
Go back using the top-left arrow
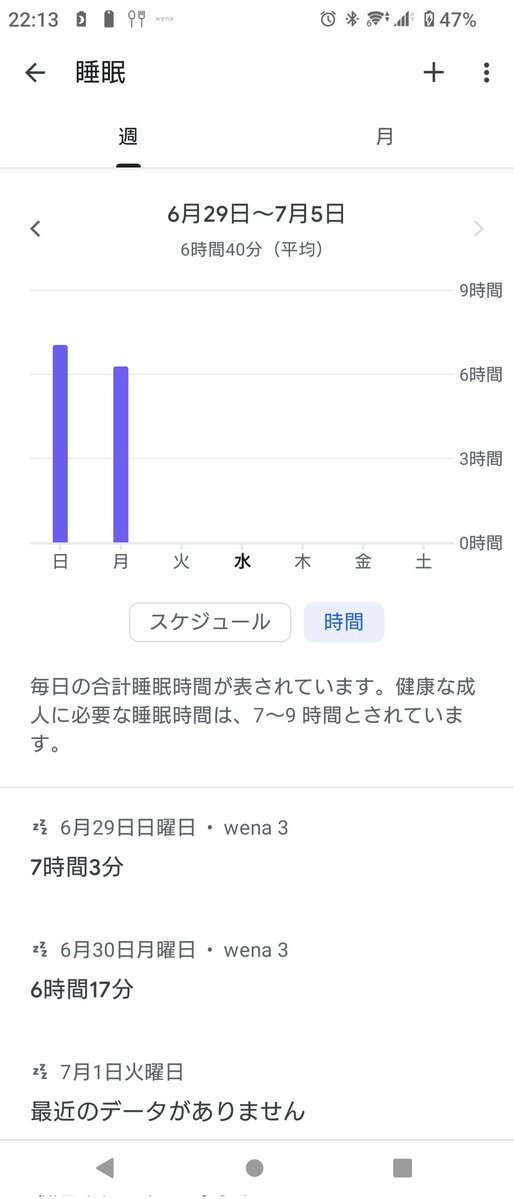(x=35, y=73)
